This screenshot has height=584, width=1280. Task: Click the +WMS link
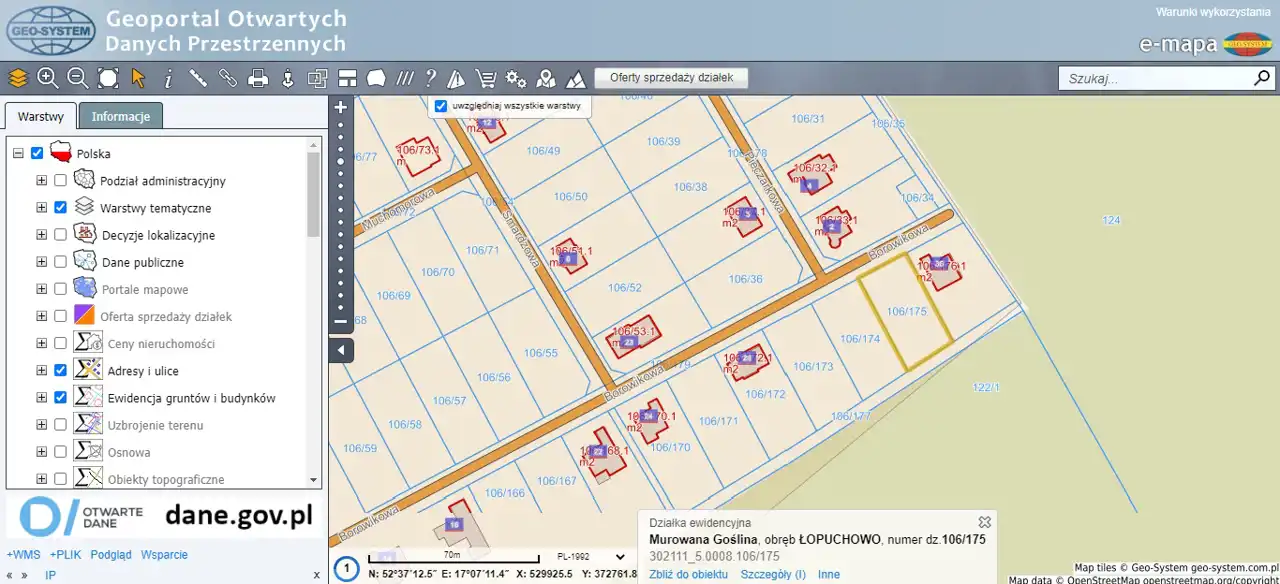point(23,554)
